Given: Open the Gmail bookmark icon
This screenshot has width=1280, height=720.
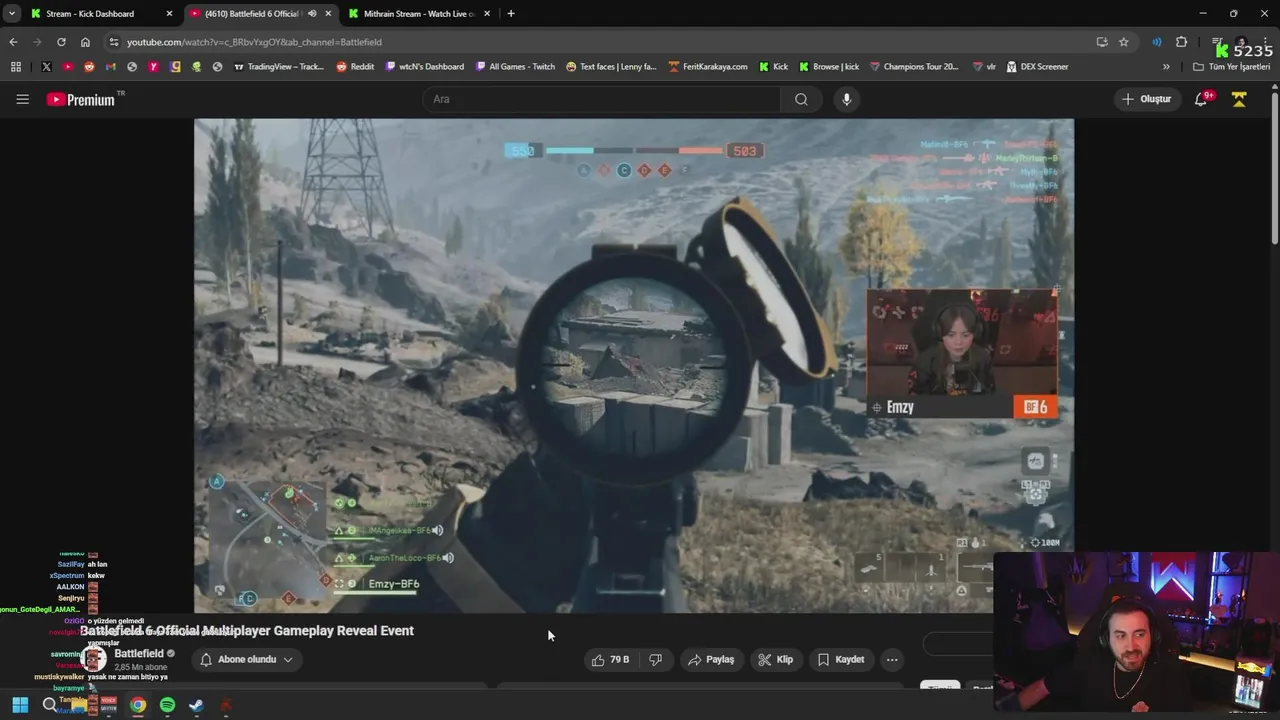Looking at the screenshot, I should (x=110, y=67).
